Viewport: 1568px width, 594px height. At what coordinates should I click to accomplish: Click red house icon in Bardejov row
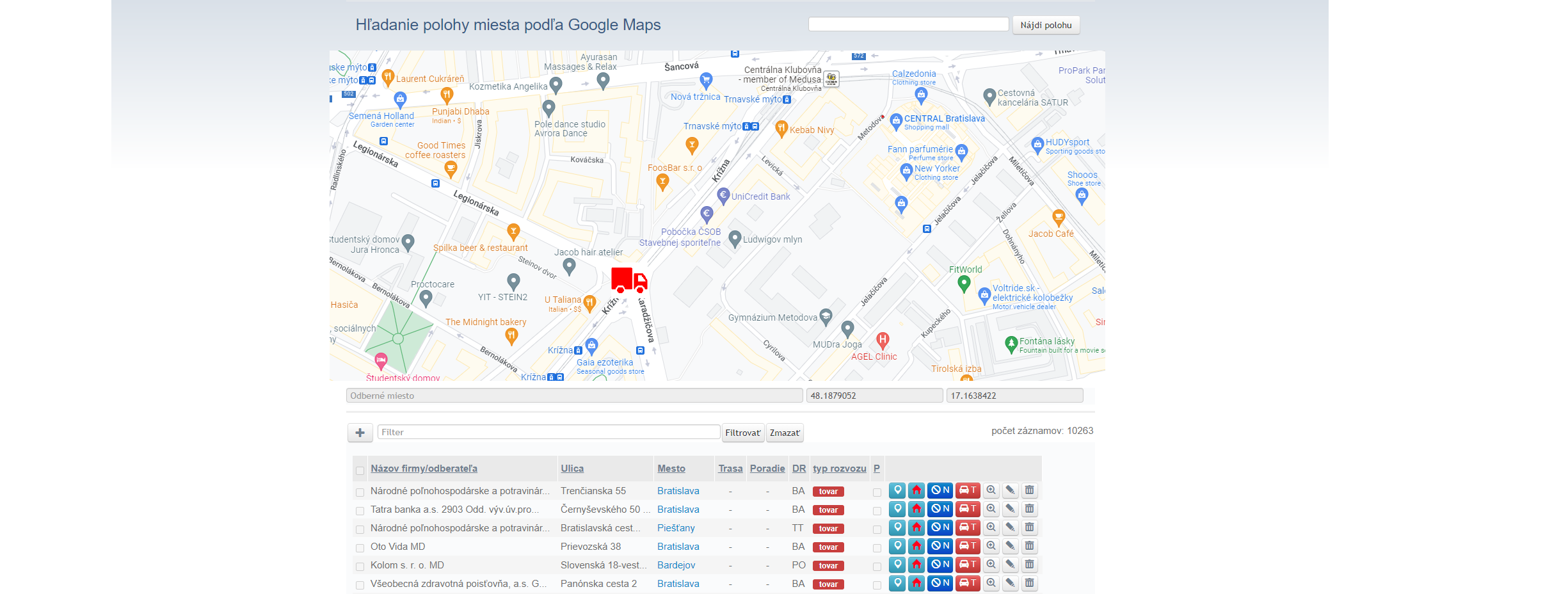pos(916,565)
